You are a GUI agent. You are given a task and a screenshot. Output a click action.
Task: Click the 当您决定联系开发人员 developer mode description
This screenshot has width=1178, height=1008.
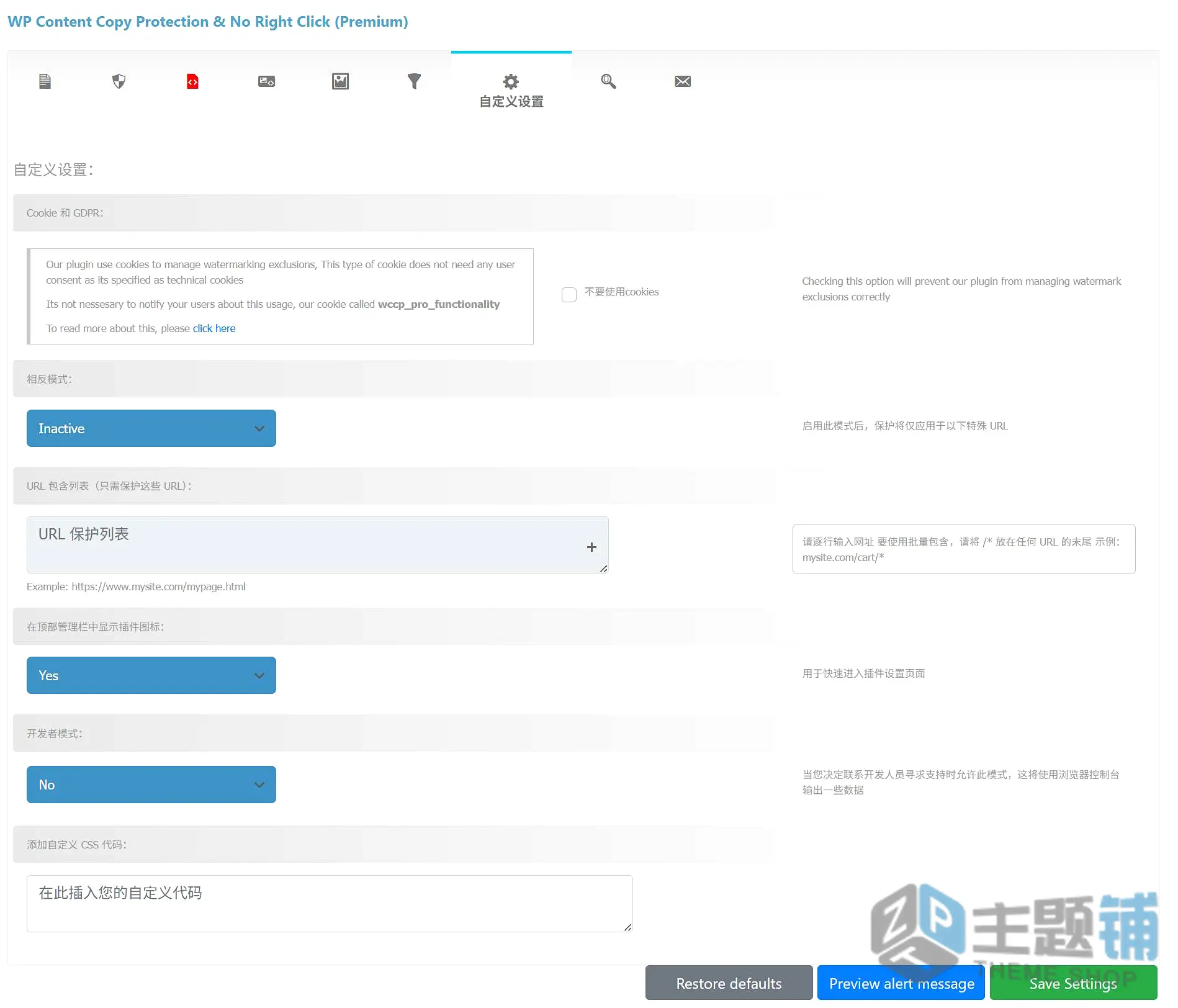click(x=961, y=782)
